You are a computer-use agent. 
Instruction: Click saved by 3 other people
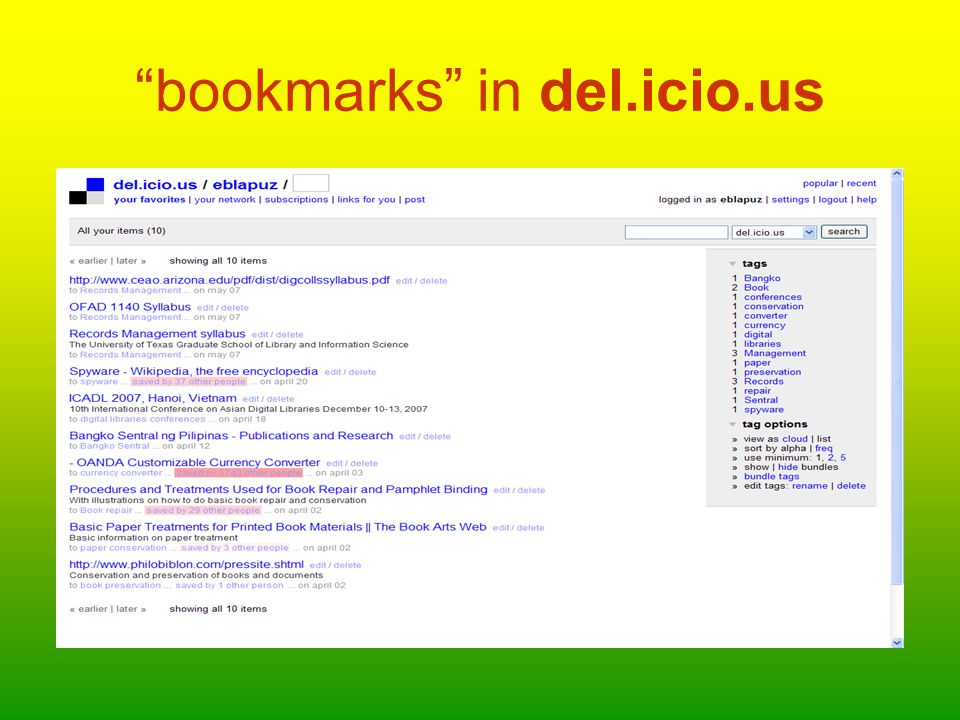(234, 547)
